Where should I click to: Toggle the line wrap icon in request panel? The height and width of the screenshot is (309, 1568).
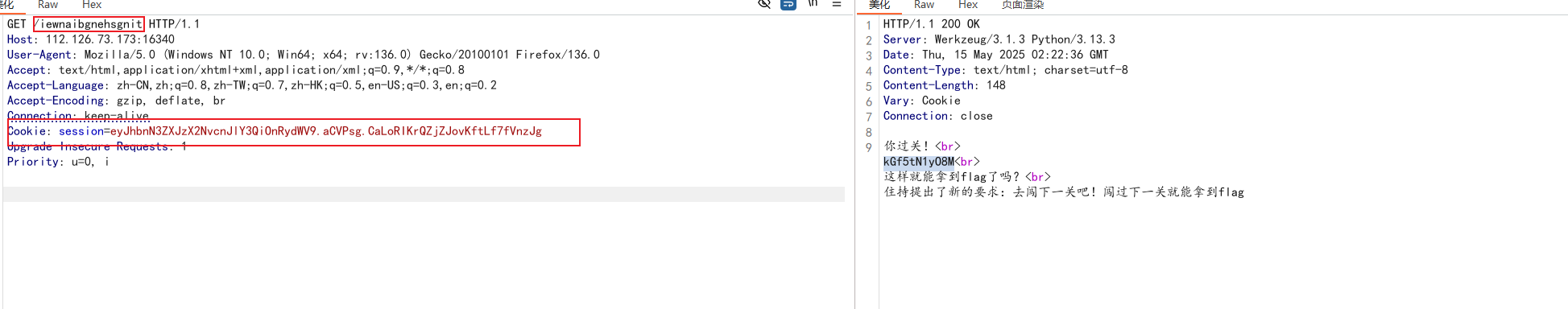coord(788,4)
